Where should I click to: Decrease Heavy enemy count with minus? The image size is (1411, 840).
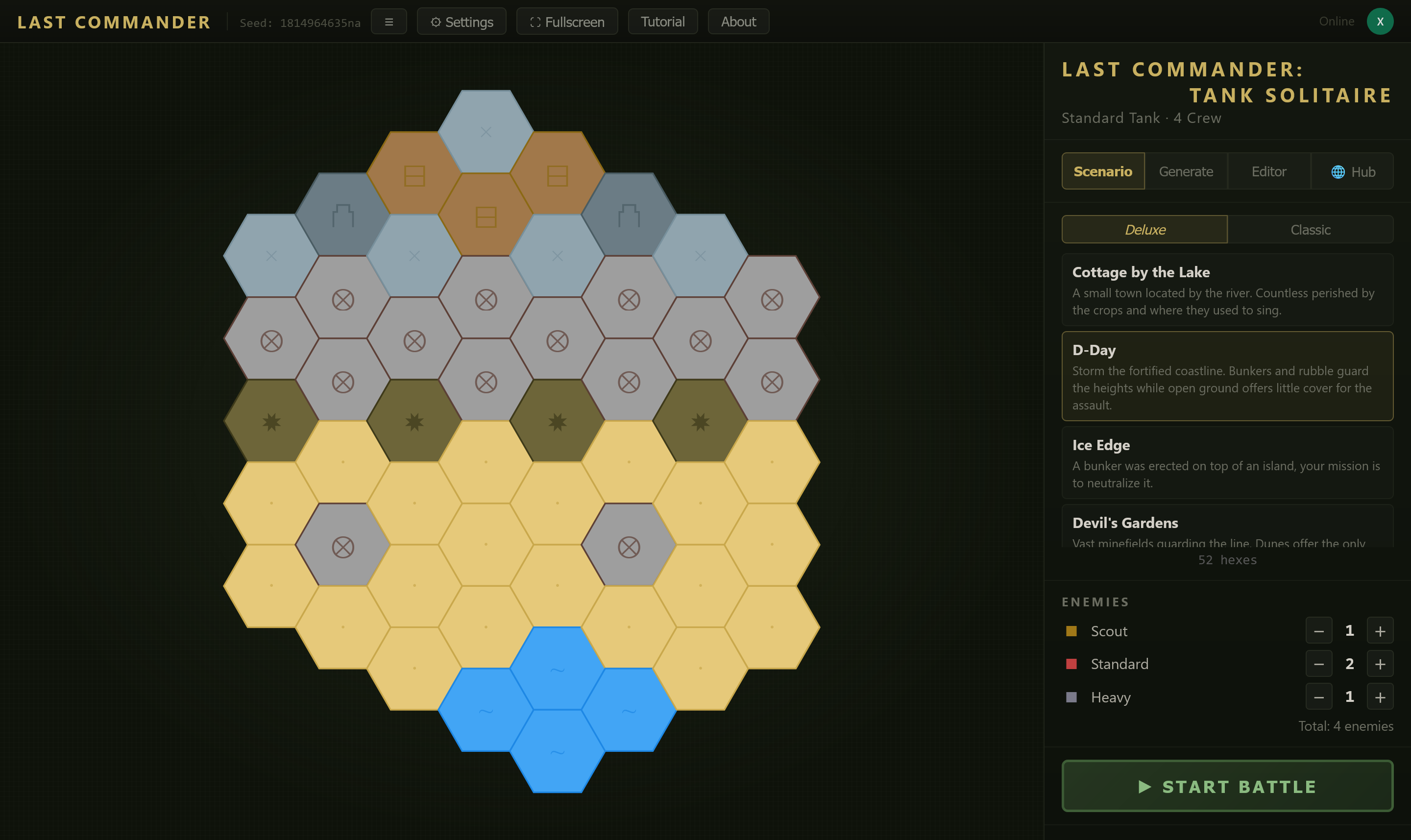click(1319, 697)
